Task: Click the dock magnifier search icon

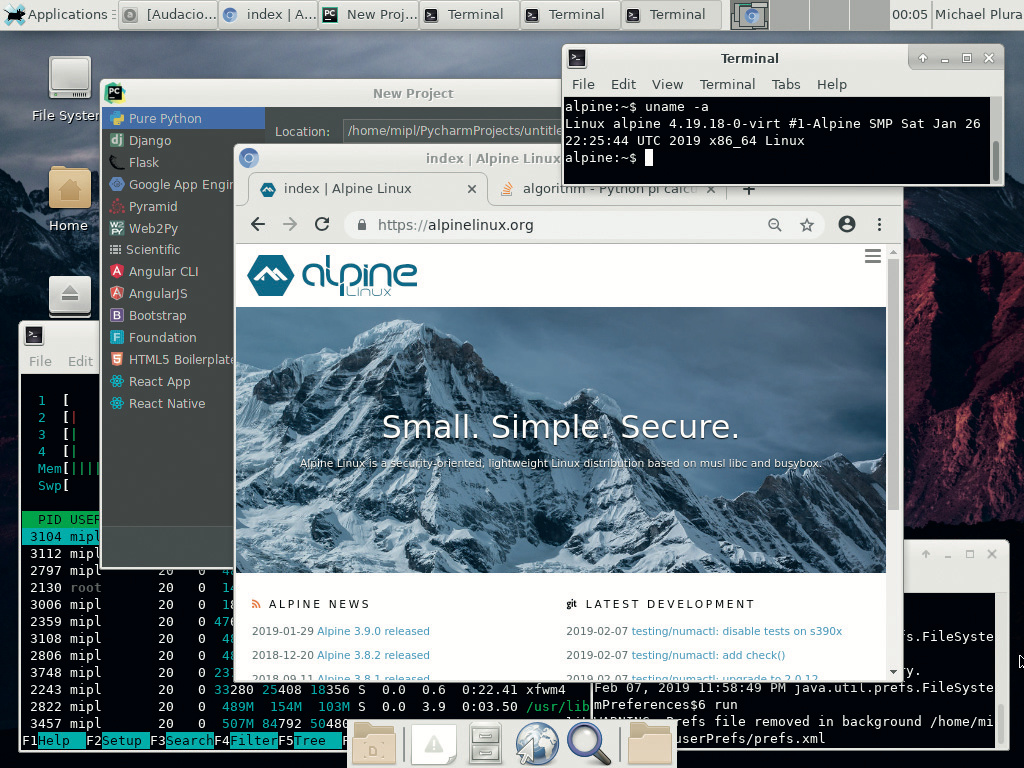Action: (x=588, y=743)
